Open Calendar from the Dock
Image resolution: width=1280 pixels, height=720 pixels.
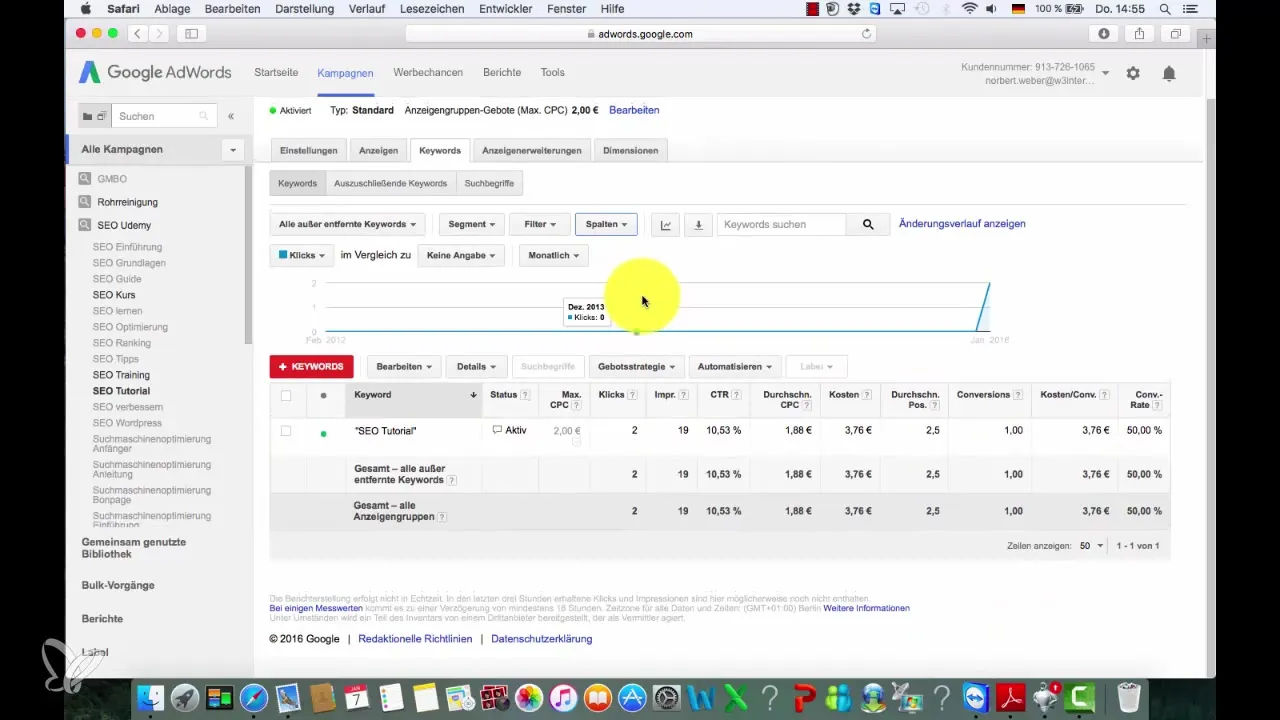(x=357, y=697)
